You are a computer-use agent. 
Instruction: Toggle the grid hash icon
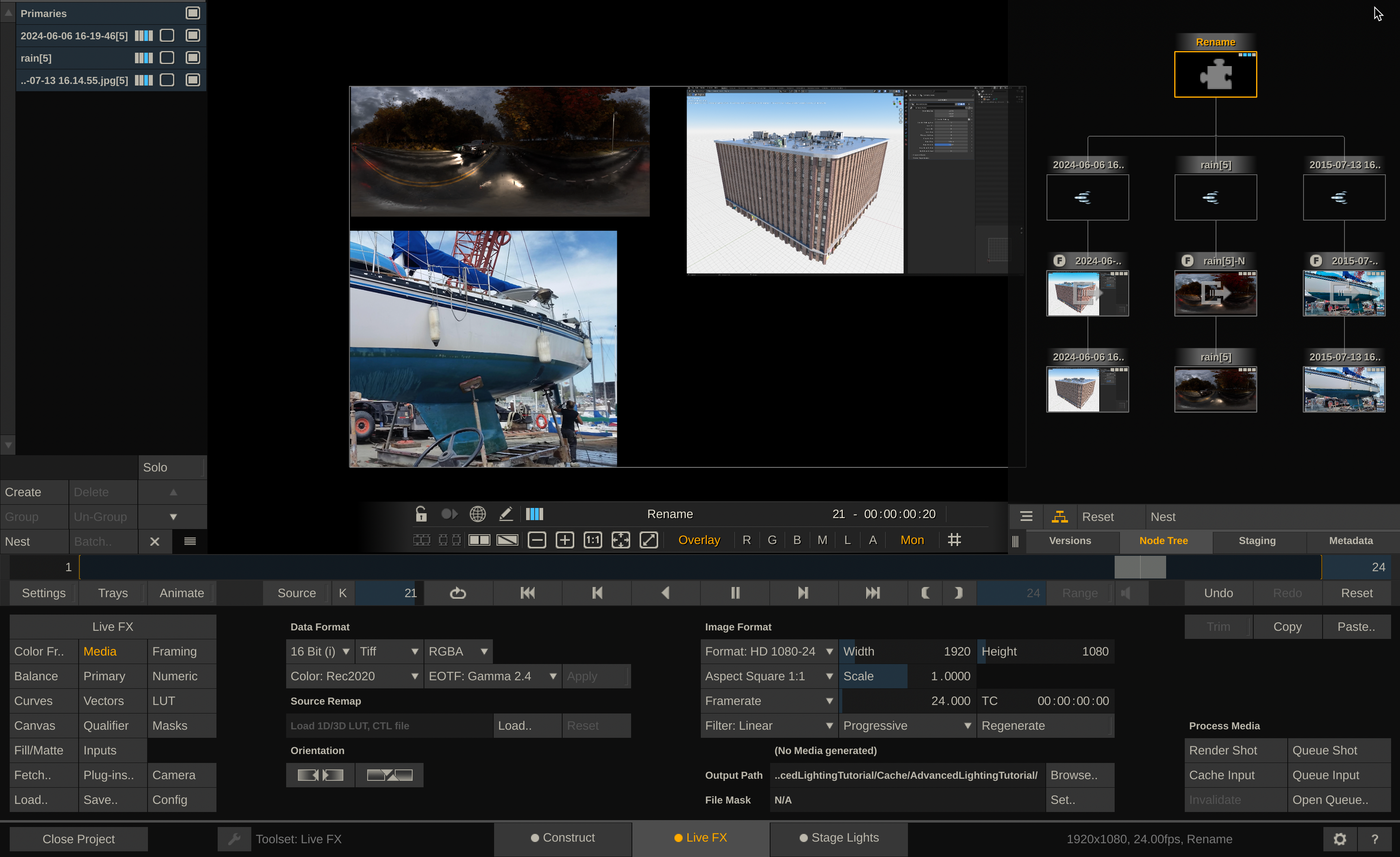click(955, 540)
